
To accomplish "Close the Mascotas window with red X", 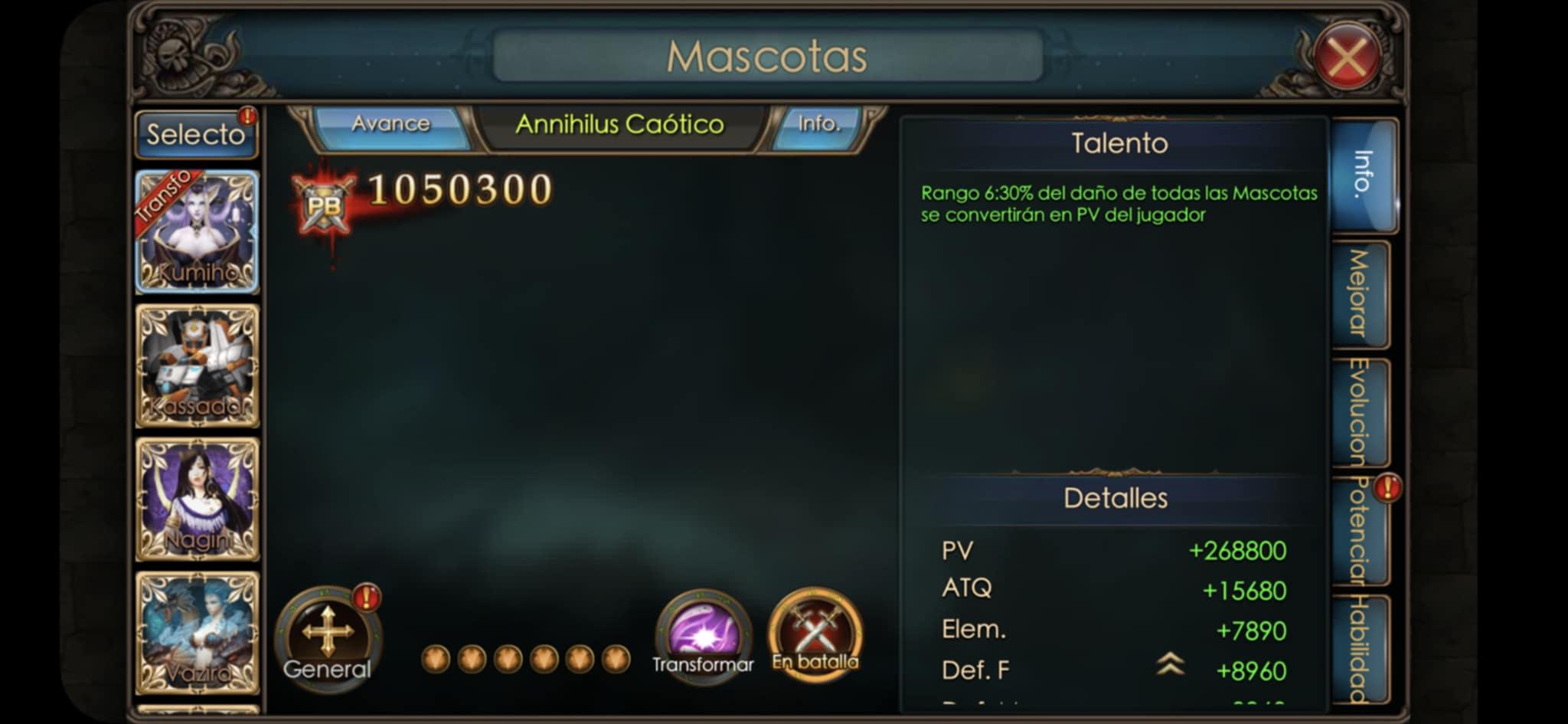I will pyautogui.click(x=1347, y=57).
